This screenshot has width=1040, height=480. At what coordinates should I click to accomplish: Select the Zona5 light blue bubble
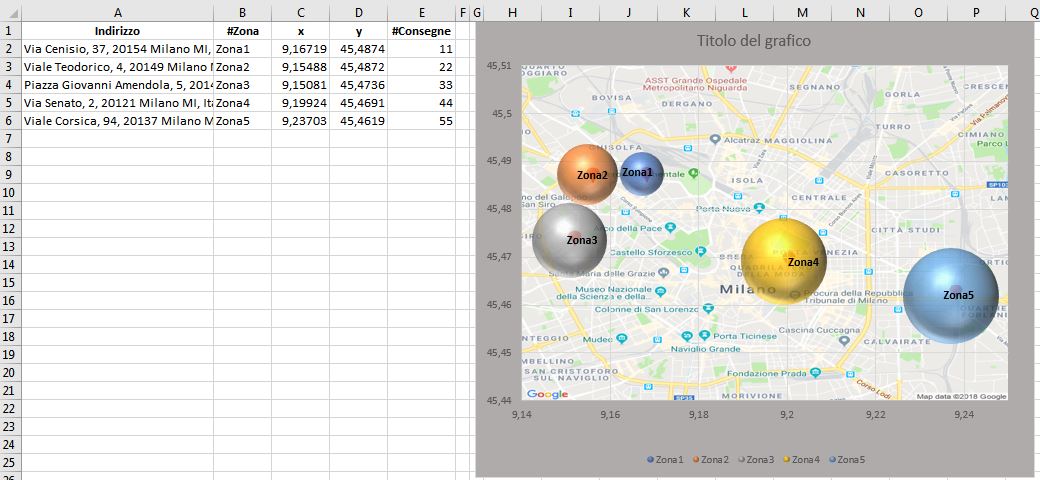pyautogui.click(x=951, y=296)
